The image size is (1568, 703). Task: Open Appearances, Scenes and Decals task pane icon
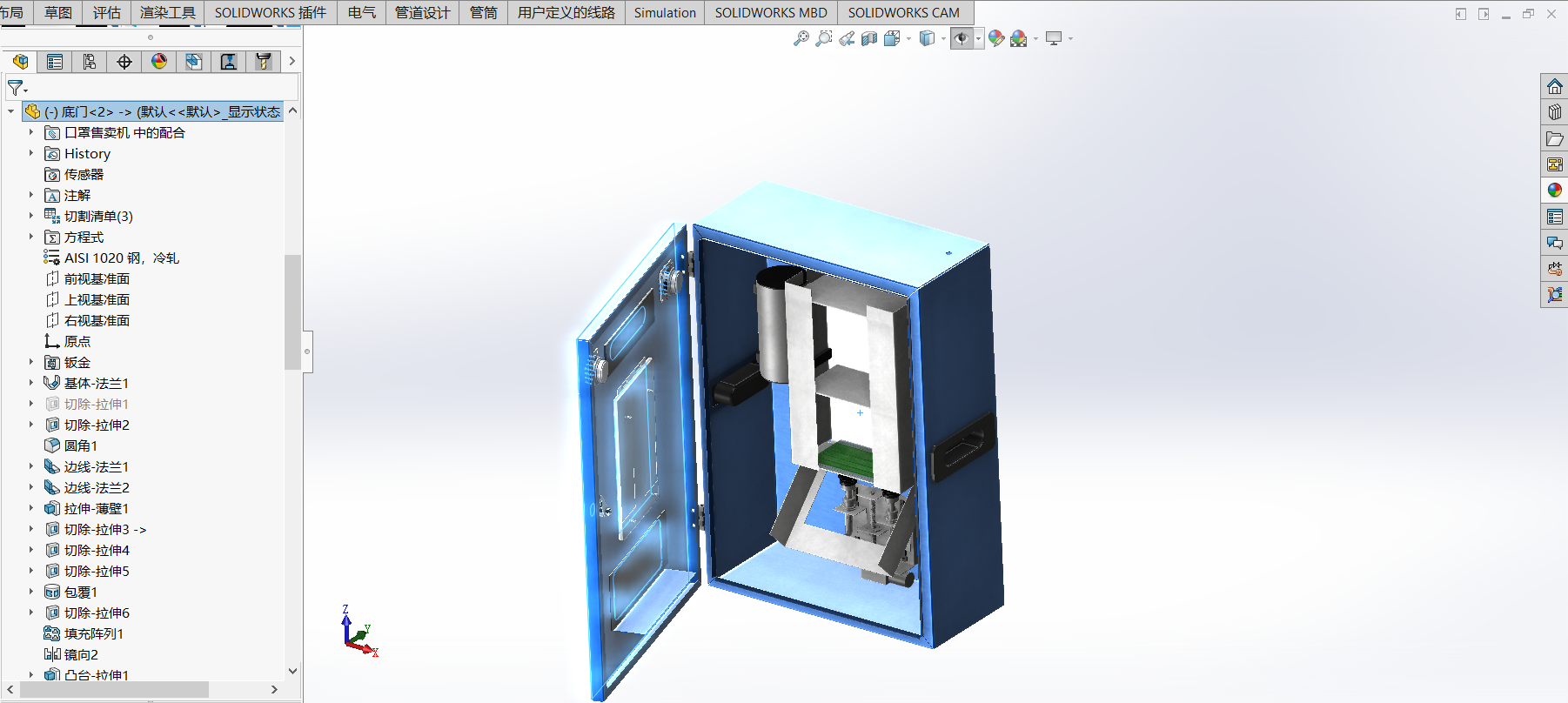point(1555,191)
